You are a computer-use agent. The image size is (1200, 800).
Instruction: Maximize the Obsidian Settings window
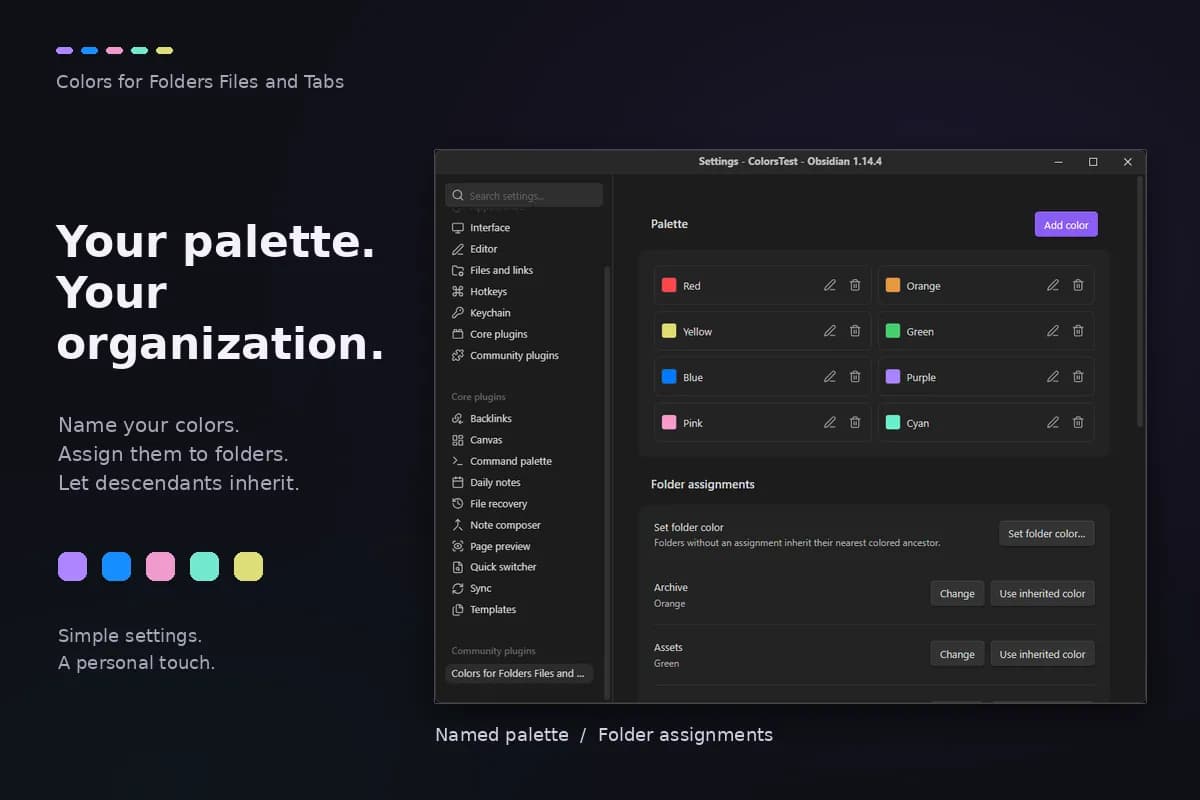click(1093, 162)
